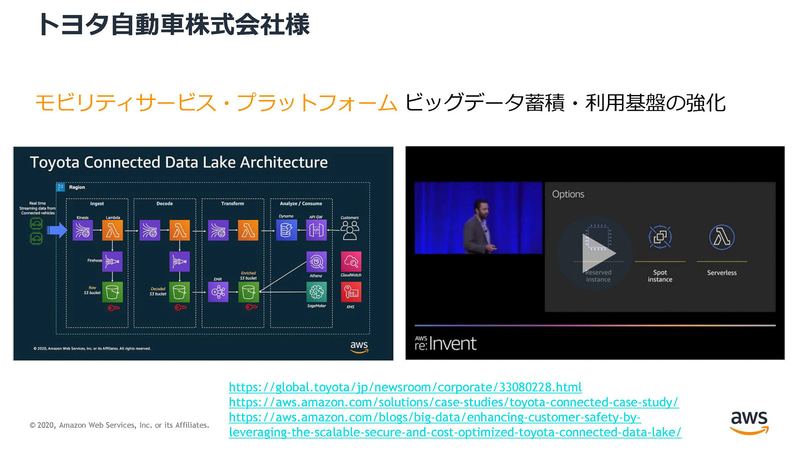
Task: Click the red key under Raw S3 bucket
Action: [x=113, y=308]
